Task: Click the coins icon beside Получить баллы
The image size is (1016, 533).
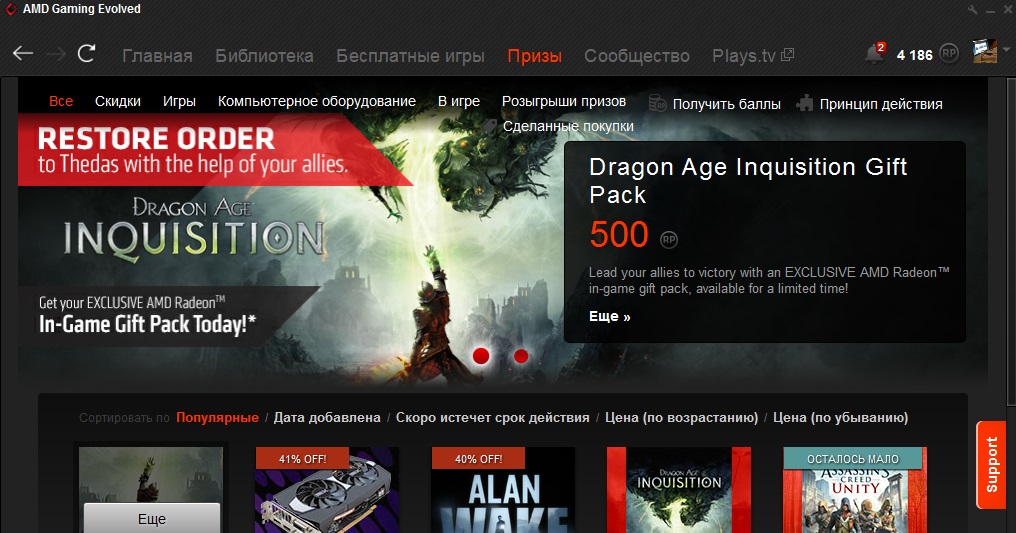Action: point(657,103)
